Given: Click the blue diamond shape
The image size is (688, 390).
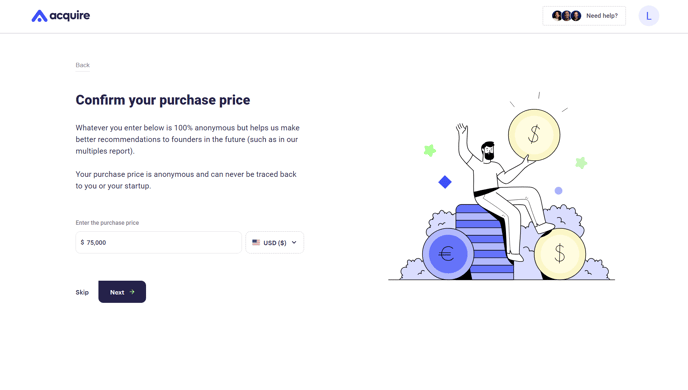Looking at the screenshot, I should click(x=445, y=182).
